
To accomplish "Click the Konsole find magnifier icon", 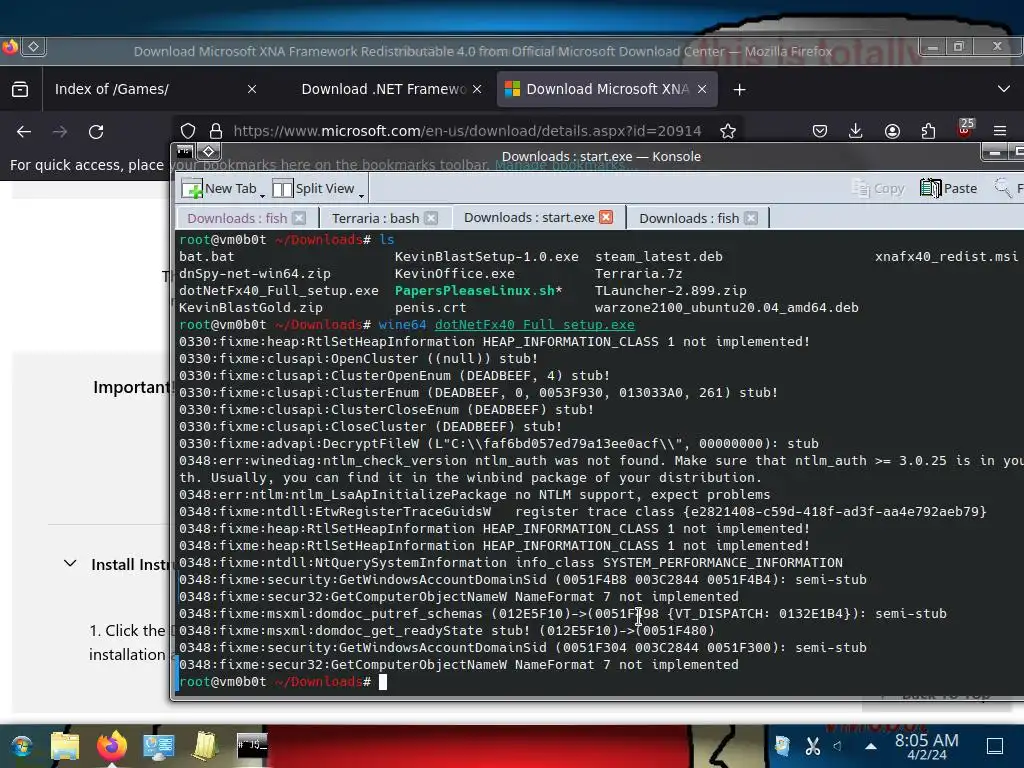I will 1002,188.
